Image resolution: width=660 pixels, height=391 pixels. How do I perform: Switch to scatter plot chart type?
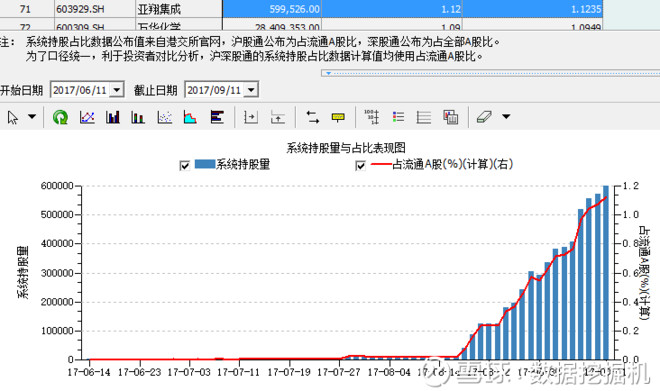[165, 117]
